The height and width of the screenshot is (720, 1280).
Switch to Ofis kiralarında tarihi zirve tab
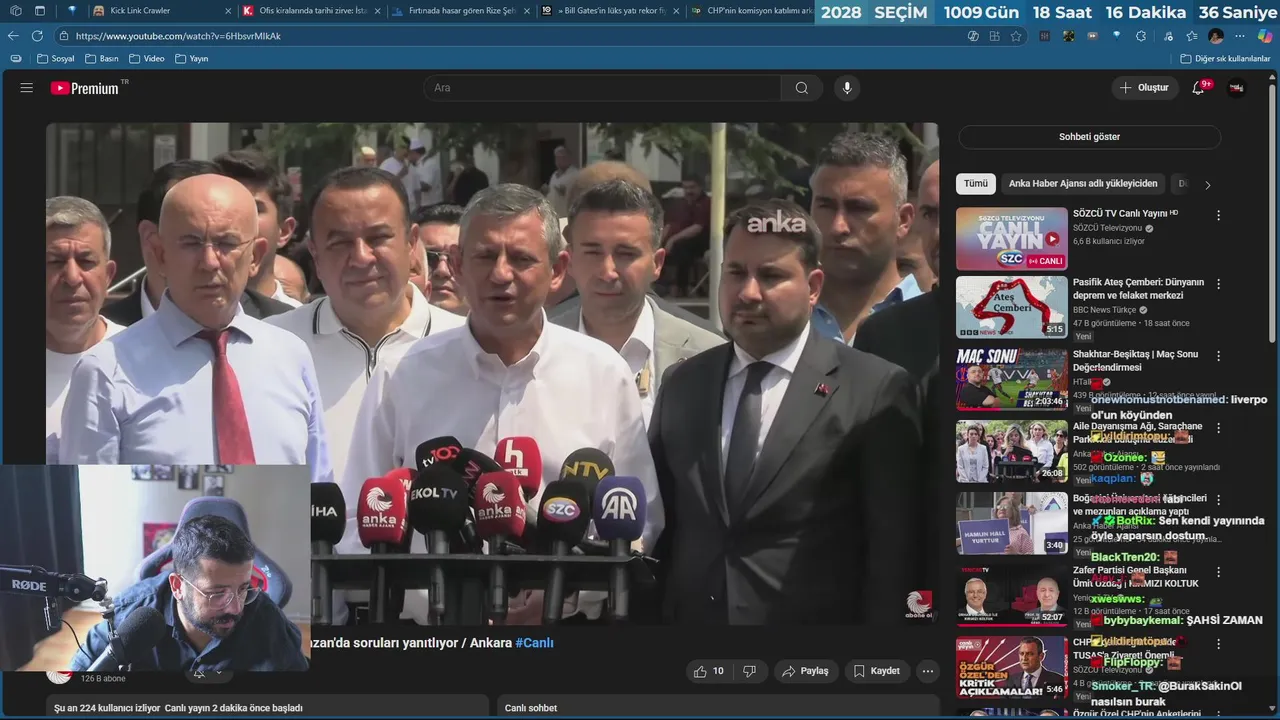coord(311,11)
